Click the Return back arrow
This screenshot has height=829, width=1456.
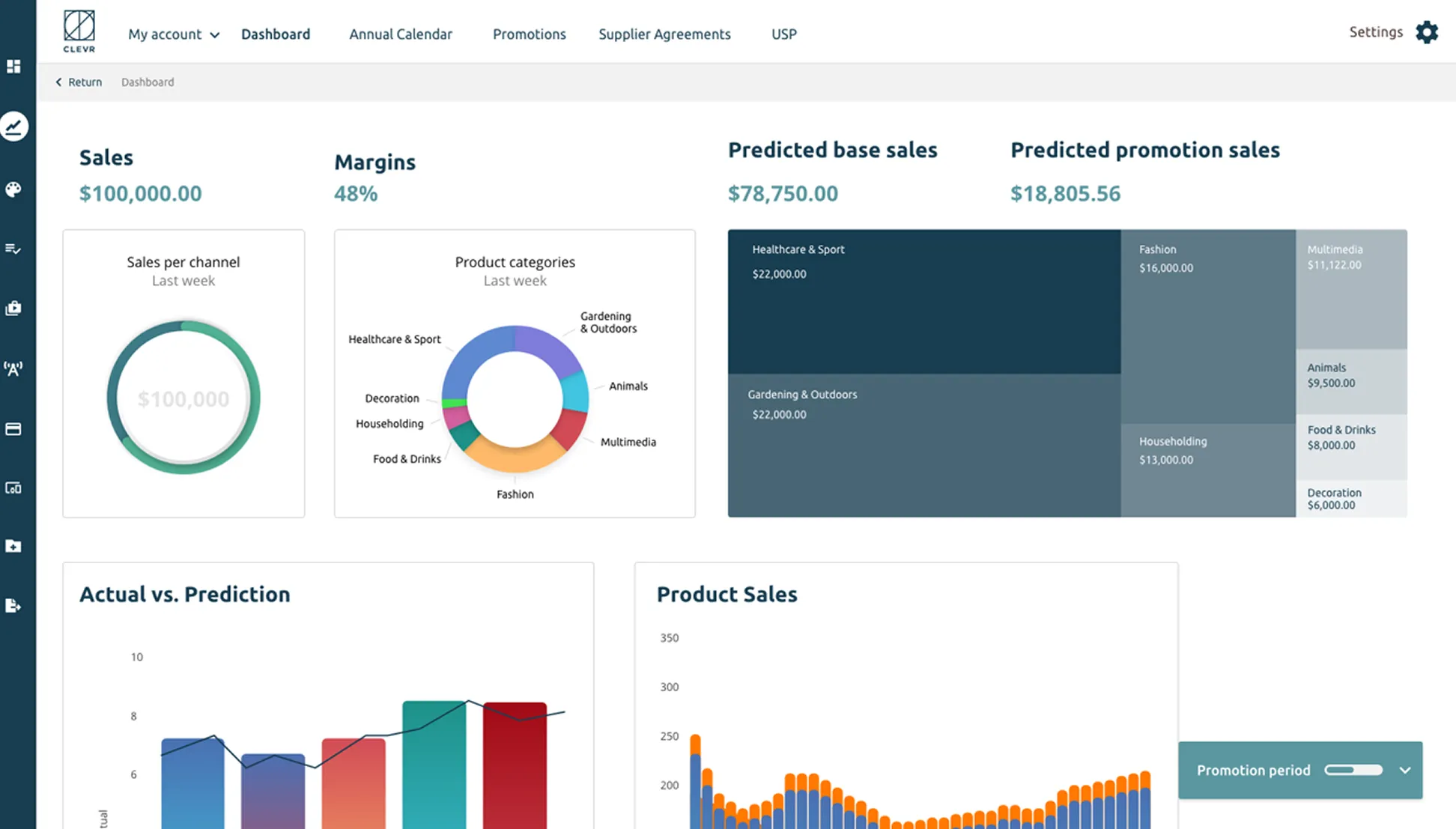point(58,82)
